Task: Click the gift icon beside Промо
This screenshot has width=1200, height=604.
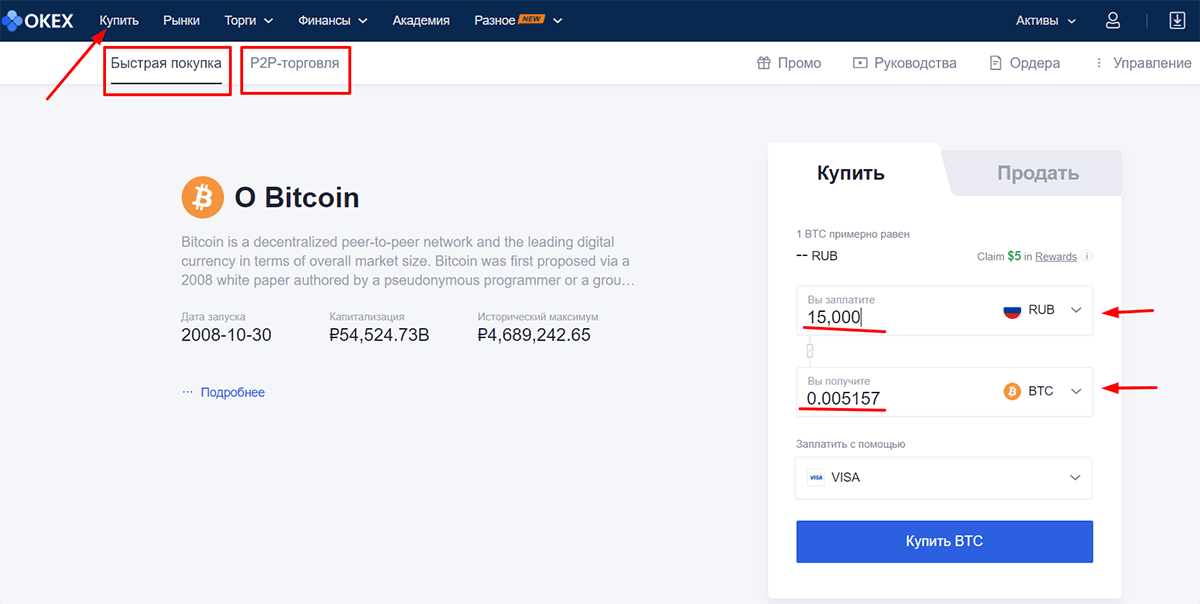Action: point(763,63)
